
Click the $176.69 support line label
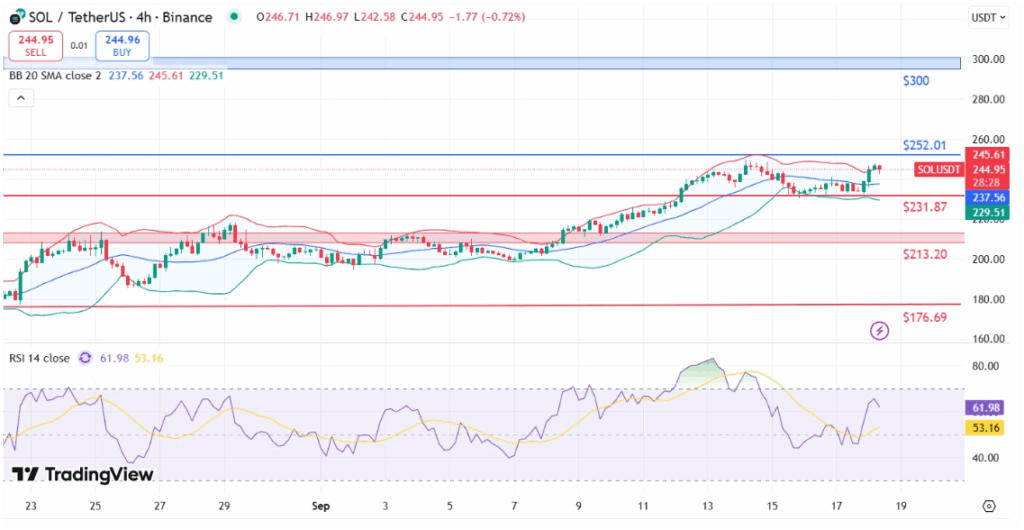(925, 317)
